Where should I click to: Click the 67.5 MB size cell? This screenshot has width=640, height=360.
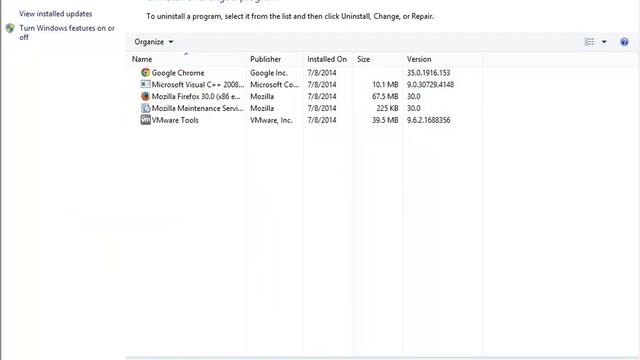385,96
